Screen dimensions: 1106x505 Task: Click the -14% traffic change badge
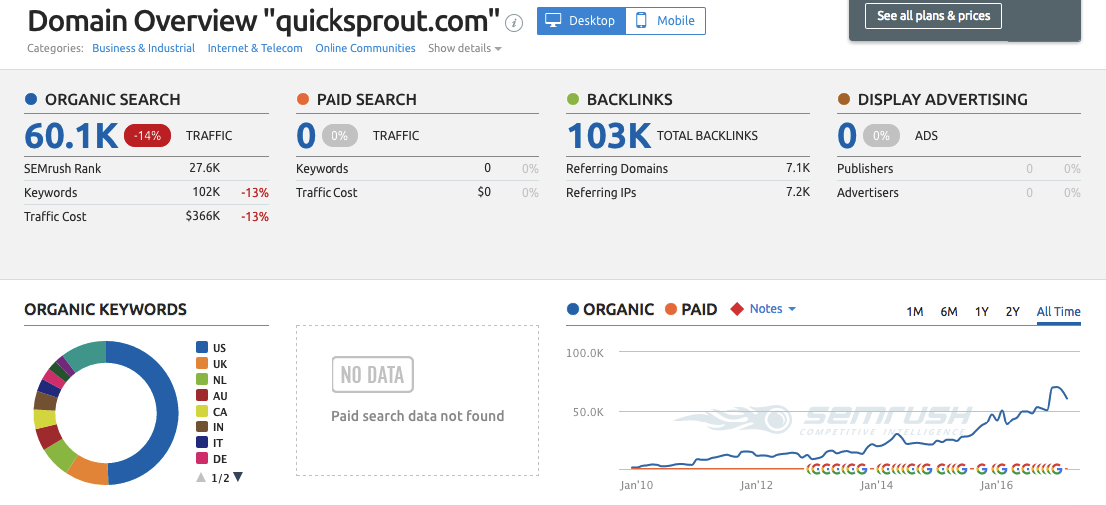[147, 135]
